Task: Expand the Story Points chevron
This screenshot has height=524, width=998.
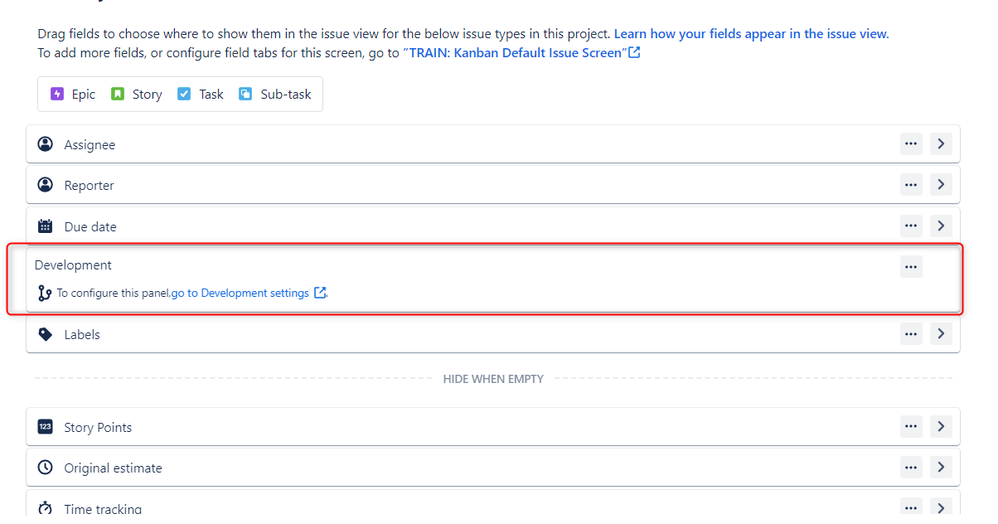Action: point(941,427)
